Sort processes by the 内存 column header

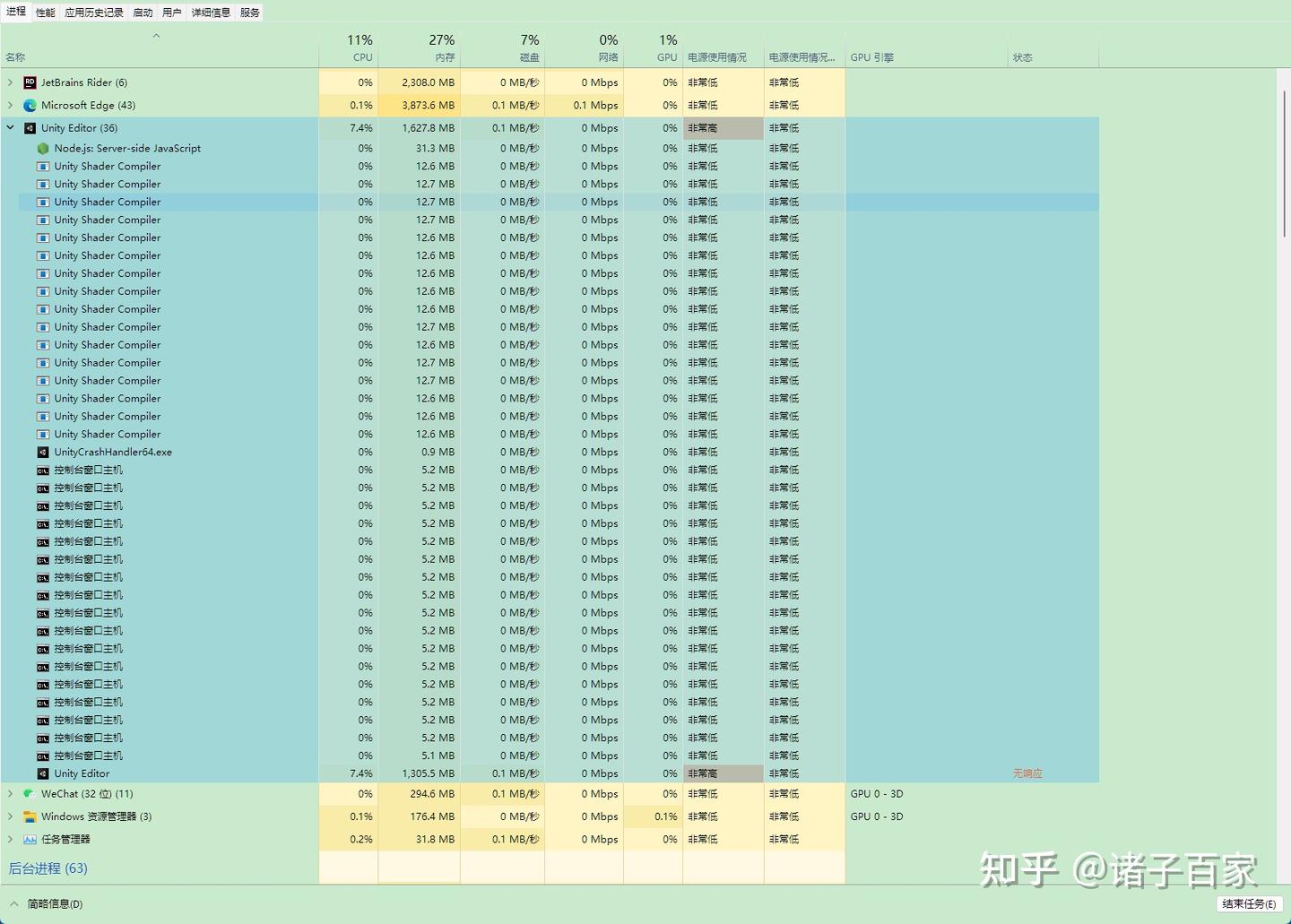pyautogui.click(x=419, y=48)
